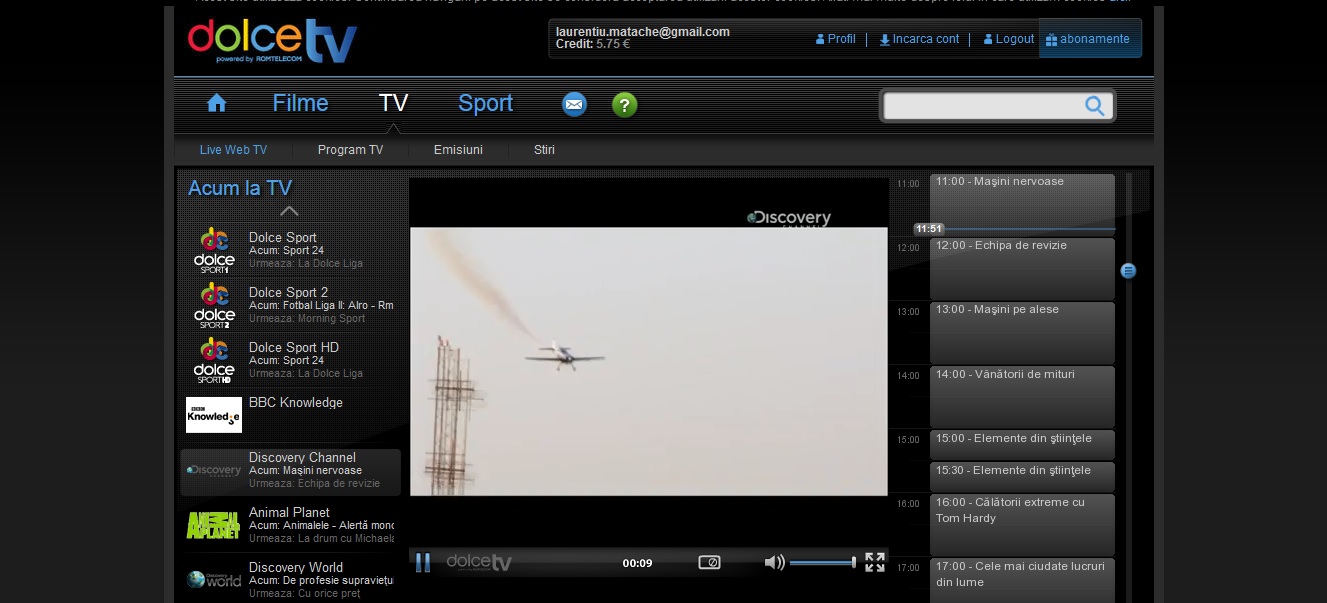Open the mail envelope icon
This screenshot has width=1327, height=603.
574,104
